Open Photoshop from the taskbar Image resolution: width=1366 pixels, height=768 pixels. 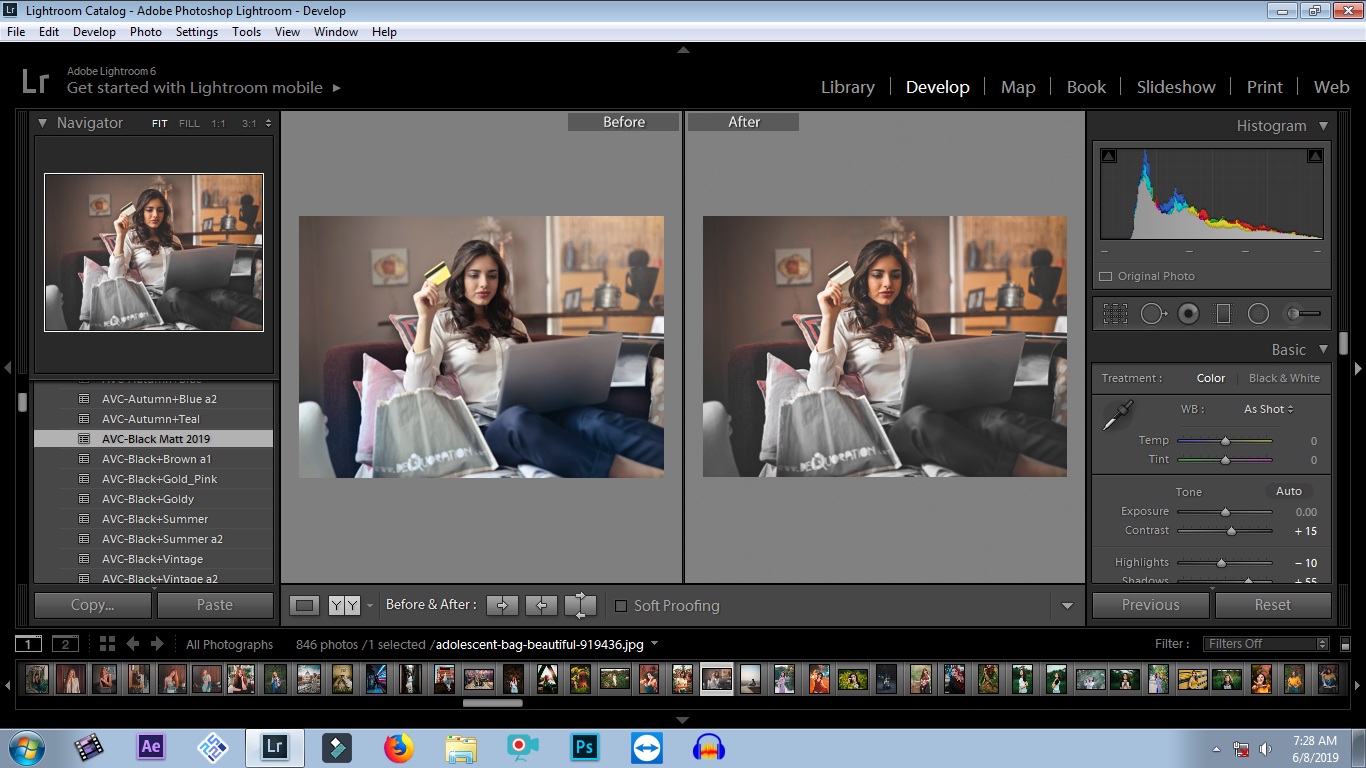584,747
